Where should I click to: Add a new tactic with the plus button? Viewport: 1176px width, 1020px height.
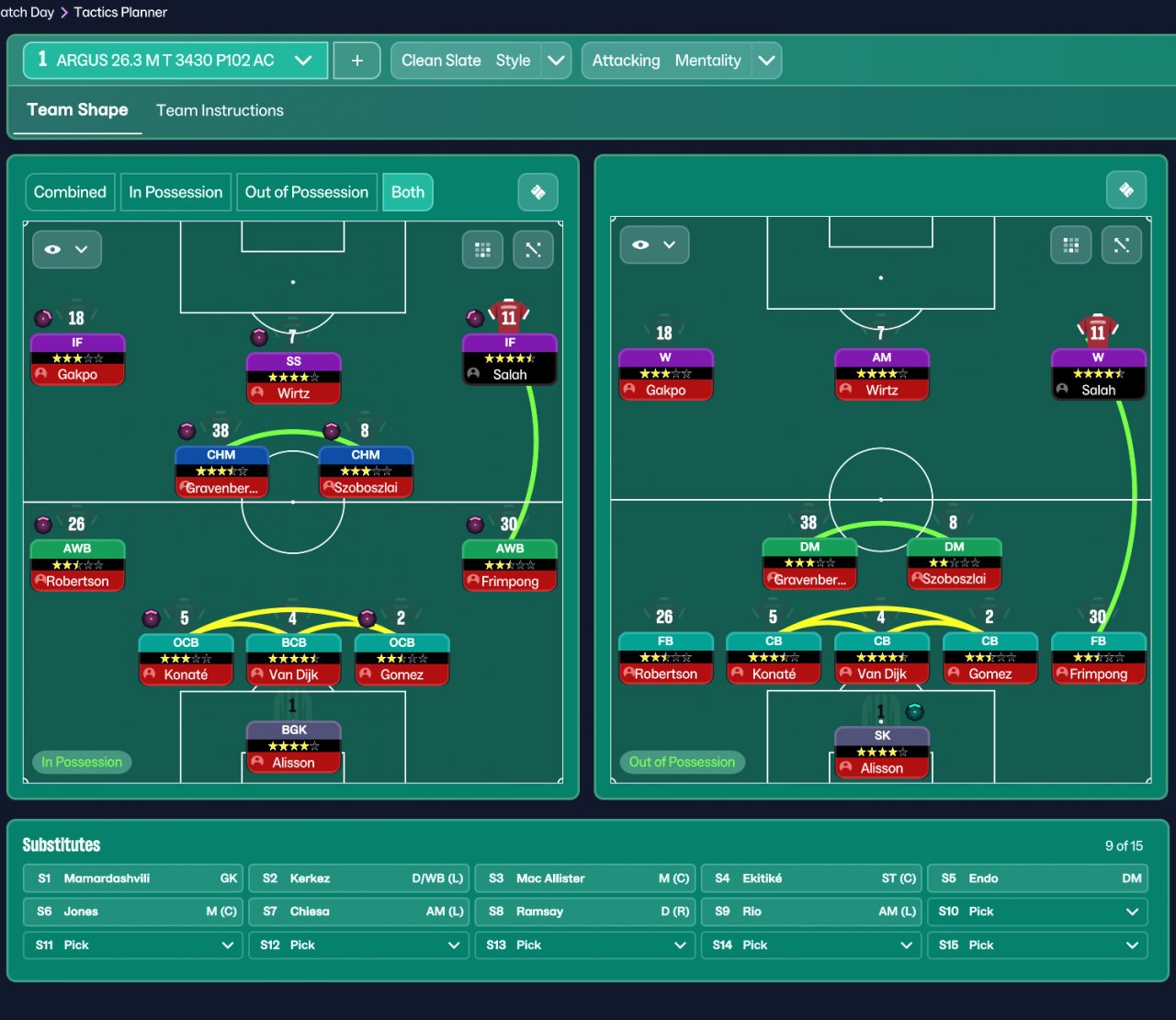pos(356,61)
